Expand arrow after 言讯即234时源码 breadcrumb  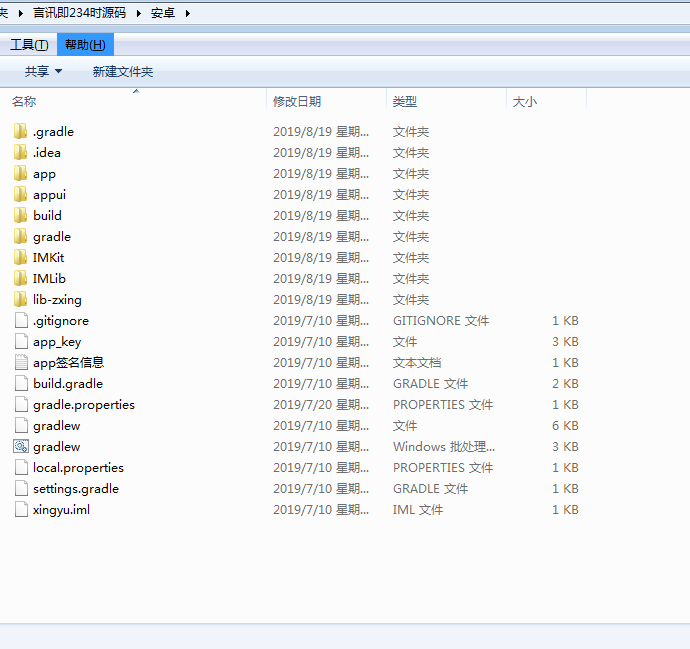139,13
